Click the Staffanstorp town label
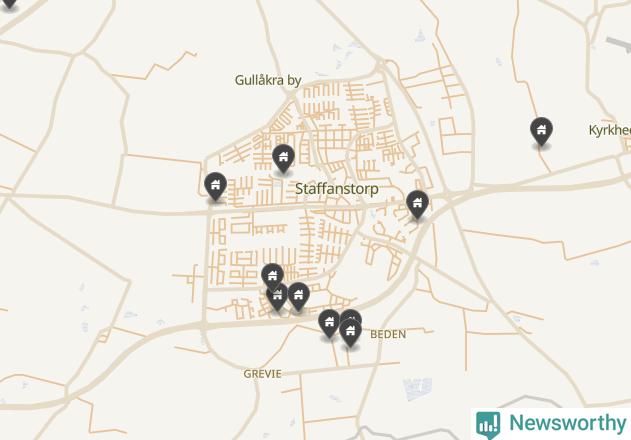The height and width of the screenshot is (440, 631). click(337, 188)
